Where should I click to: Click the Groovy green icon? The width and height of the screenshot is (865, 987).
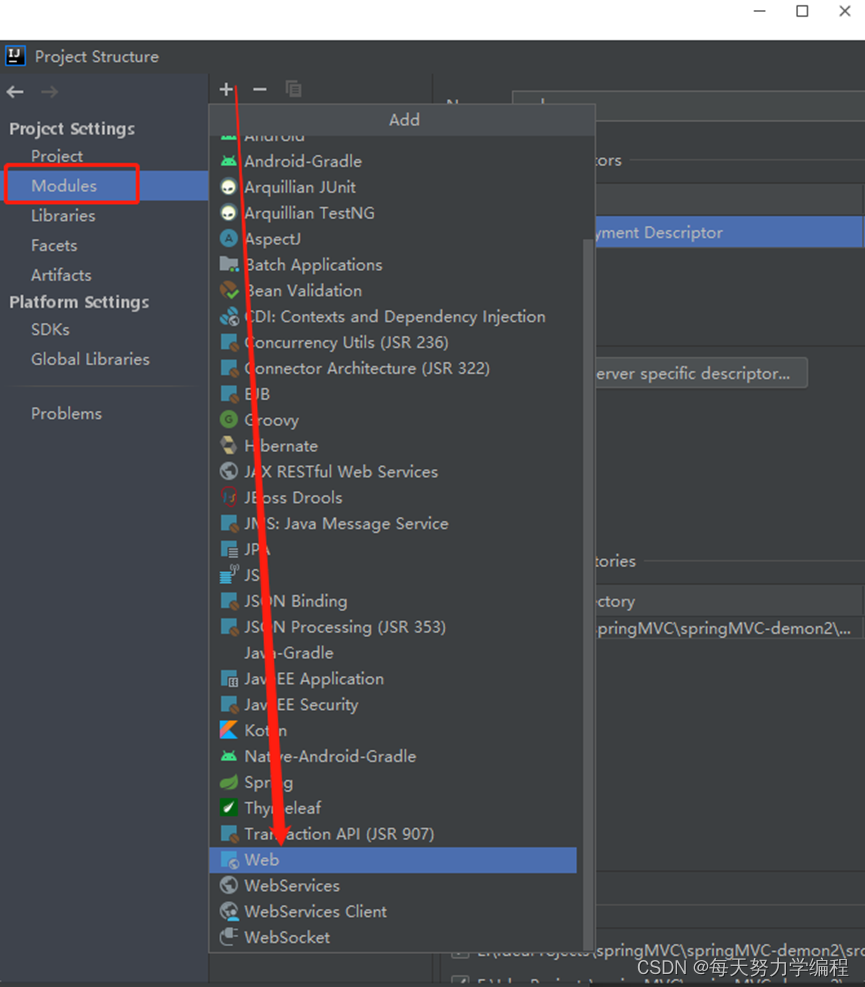tap(229, 419)
